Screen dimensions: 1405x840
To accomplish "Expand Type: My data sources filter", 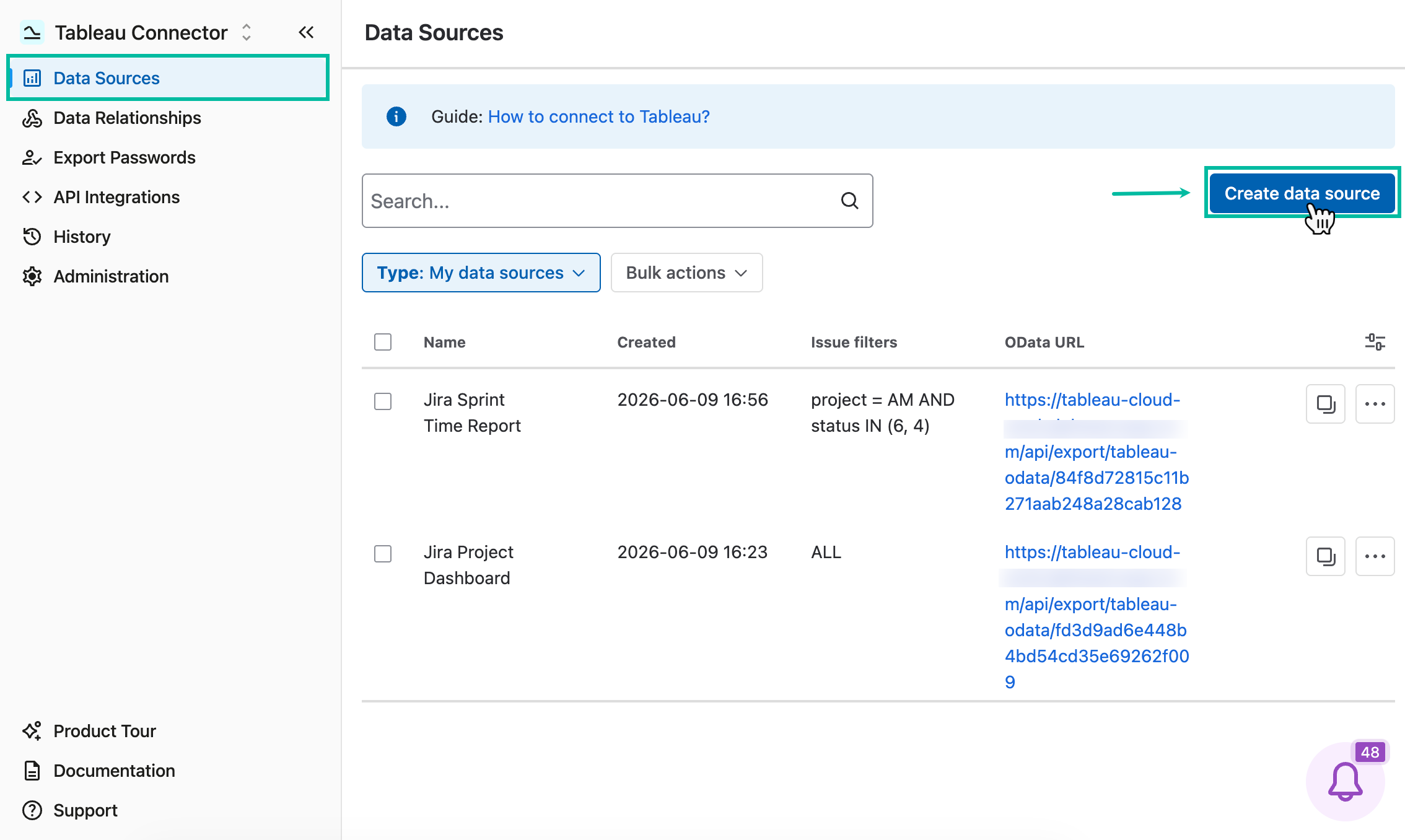I will [x=481, y=273].
